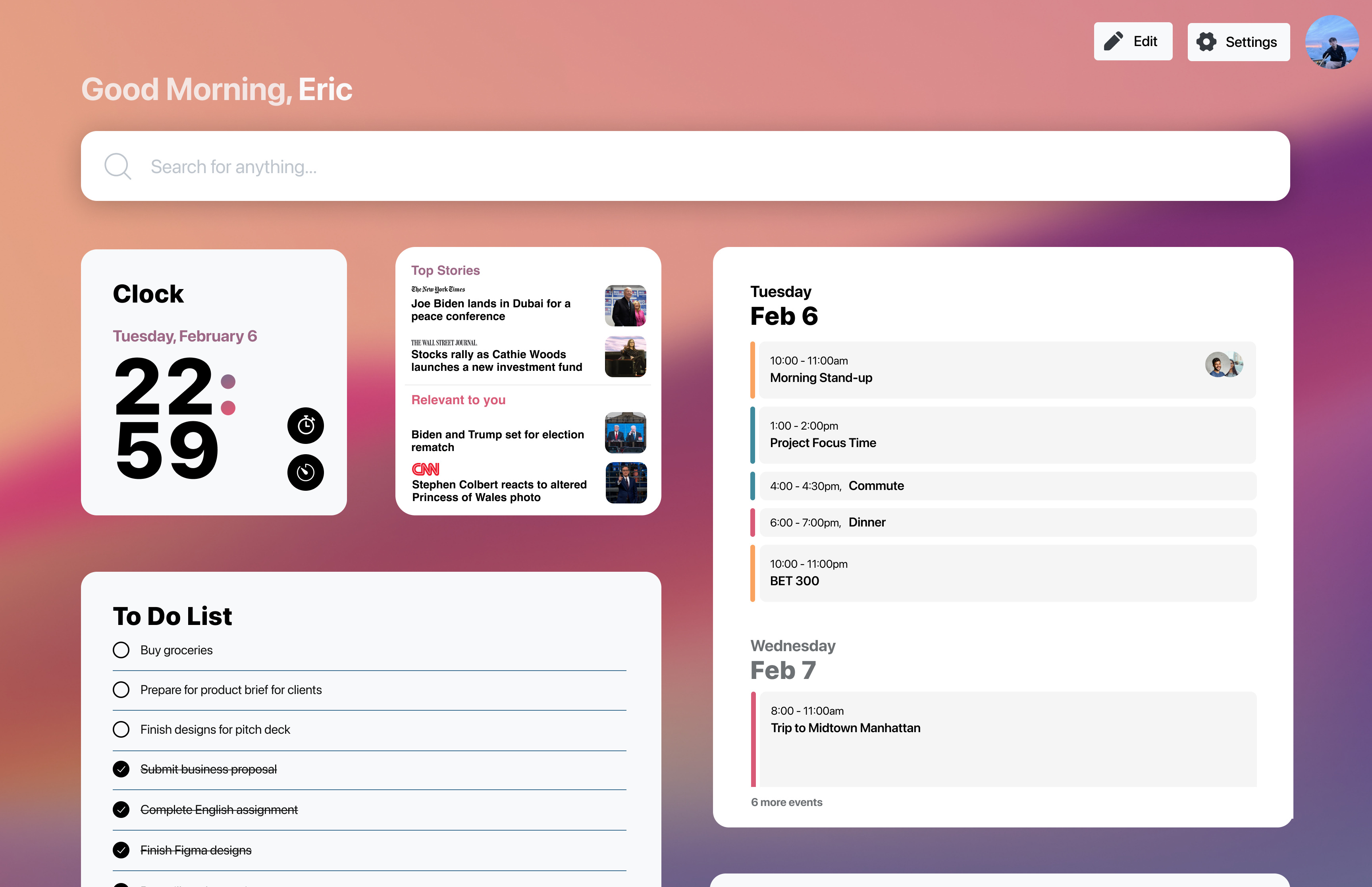1372x887 pixels.
Task: Click attendee avatars on Morning Stand-up
Action: 1224,364
